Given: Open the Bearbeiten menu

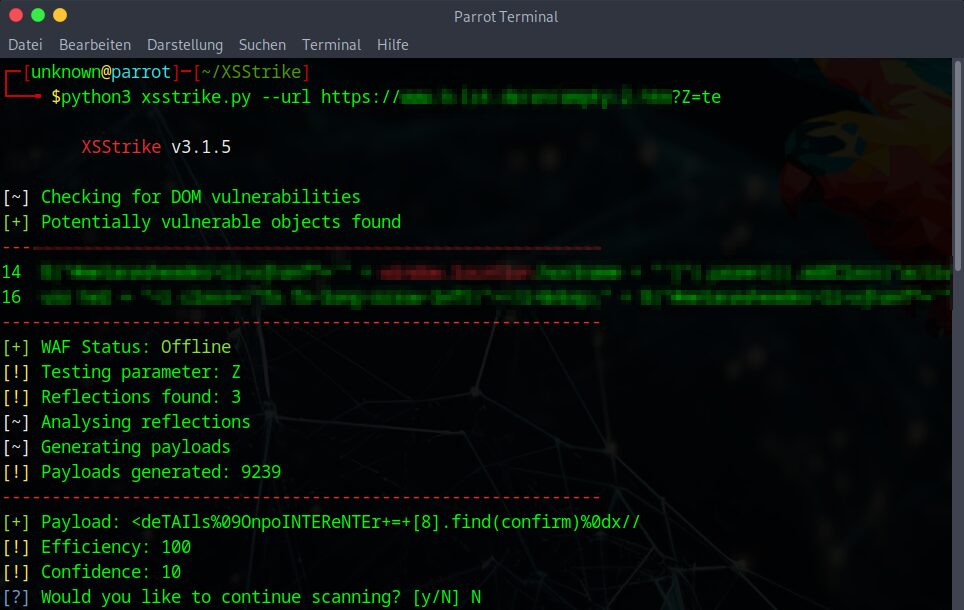Looking at the screenshot, I should point(95,45).
